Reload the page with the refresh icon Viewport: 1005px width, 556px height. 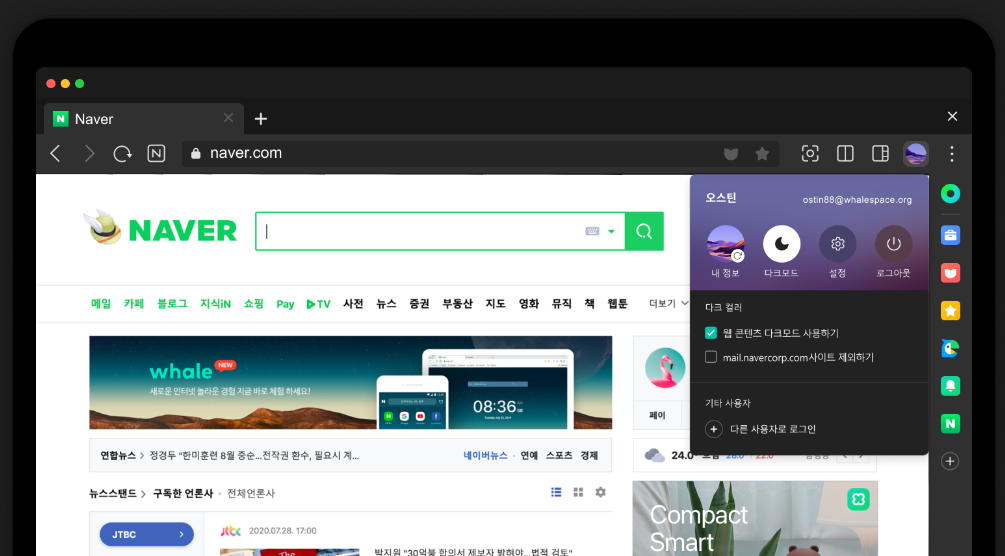[x=122, y=153]
